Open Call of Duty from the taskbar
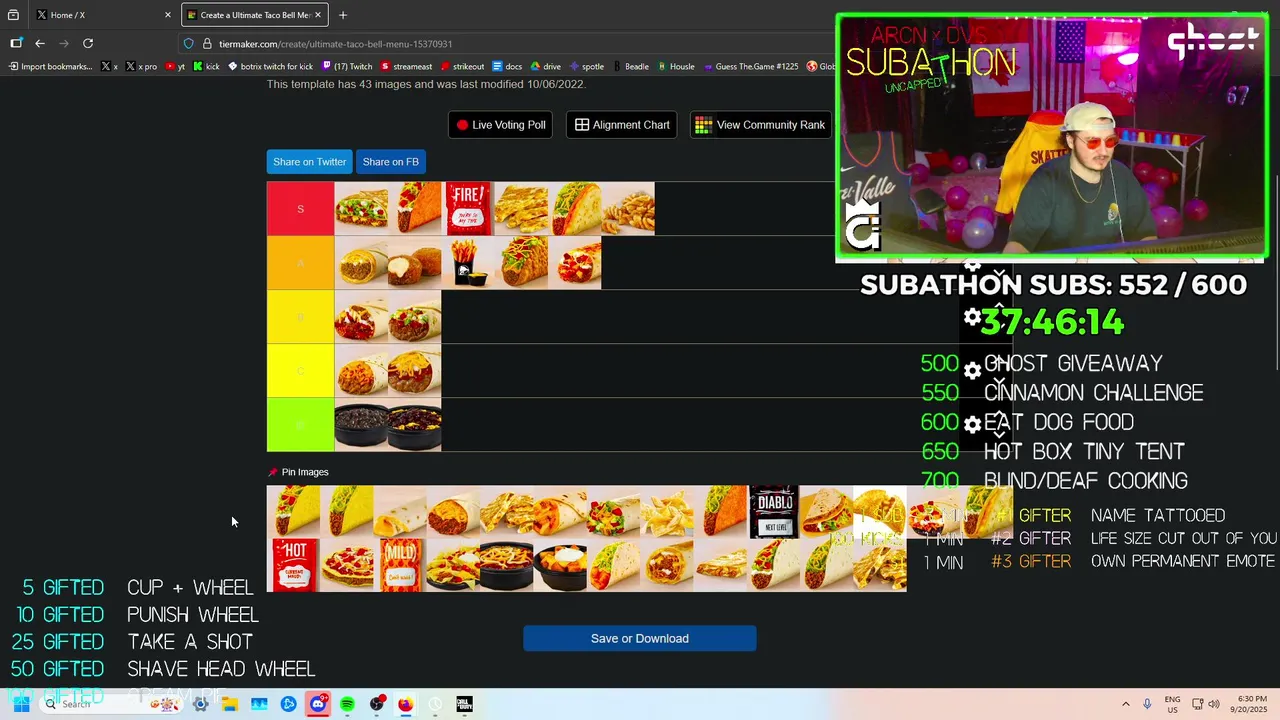The image size is (1280, 720). point(464,704)
